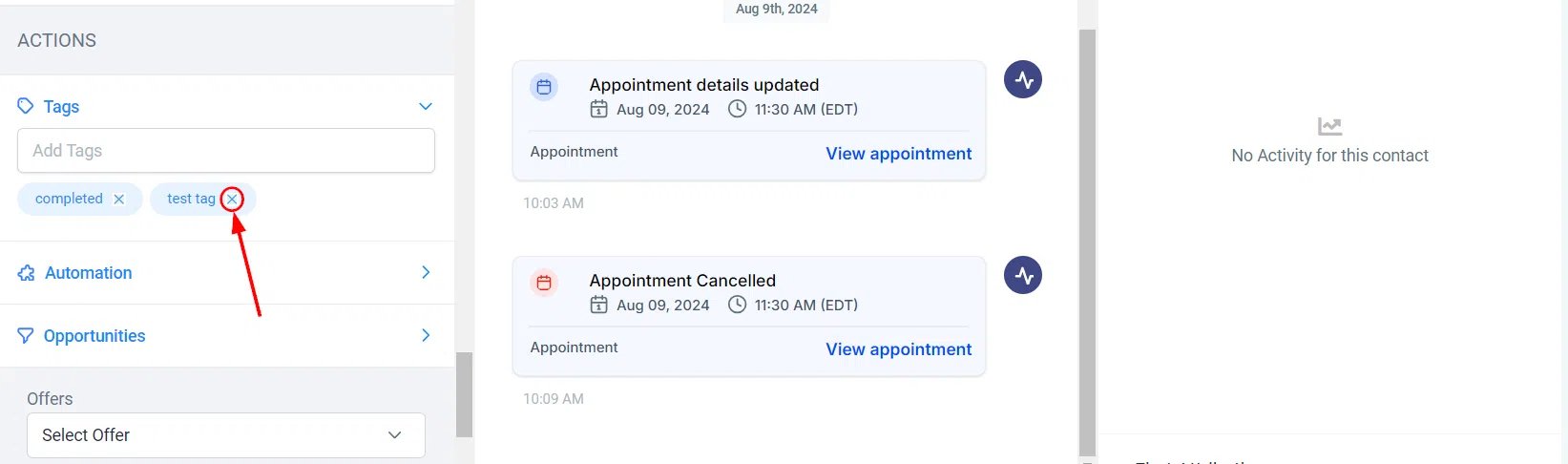Expand the Opportunities section arrow
Viewport: 1568px width, 464px height.
426,335
